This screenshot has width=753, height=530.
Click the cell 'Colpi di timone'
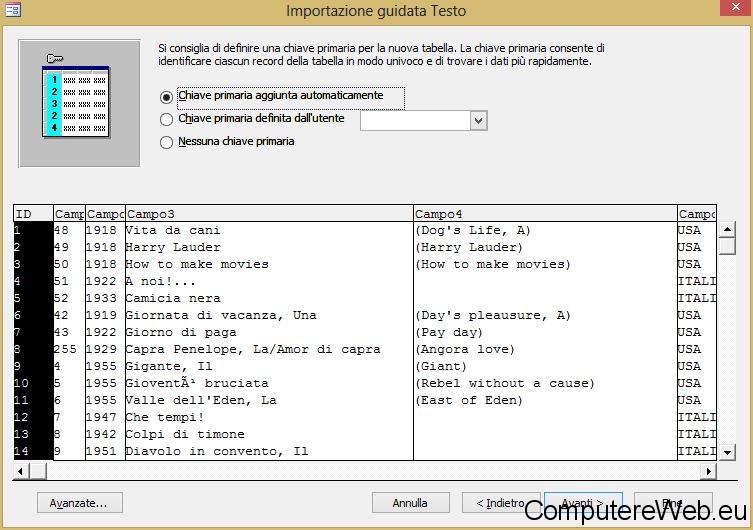(269, 434)
